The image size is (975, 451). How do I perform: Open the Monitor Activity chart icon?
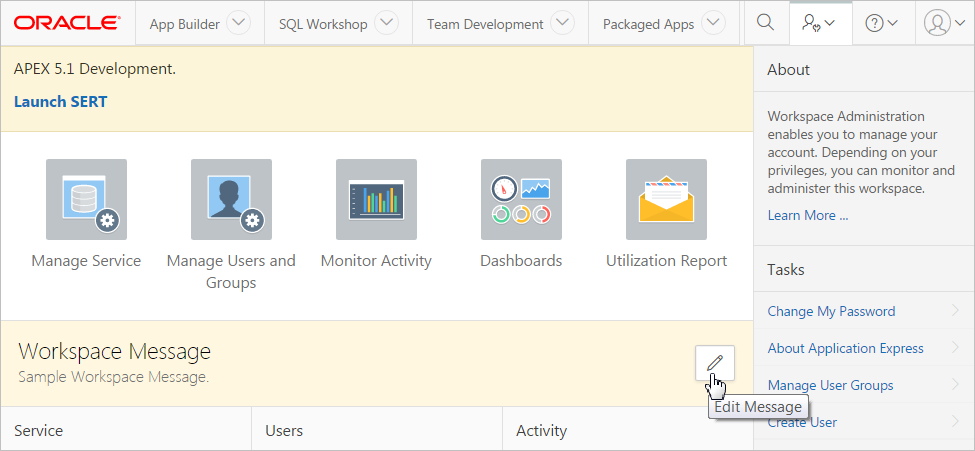376,199
